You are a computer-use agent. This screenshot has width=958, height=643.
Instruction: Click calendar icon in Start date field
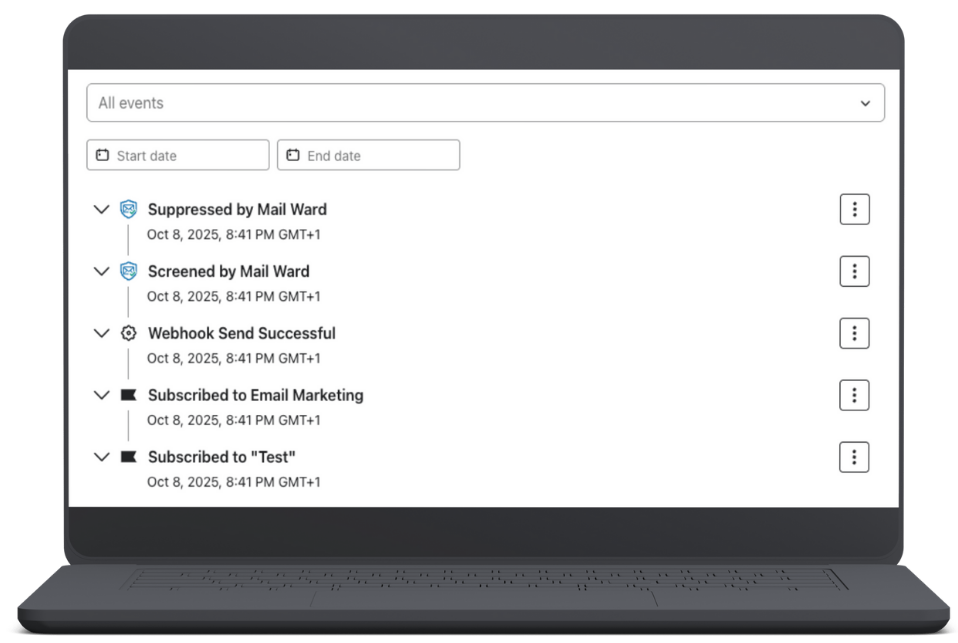pos(103,155)
